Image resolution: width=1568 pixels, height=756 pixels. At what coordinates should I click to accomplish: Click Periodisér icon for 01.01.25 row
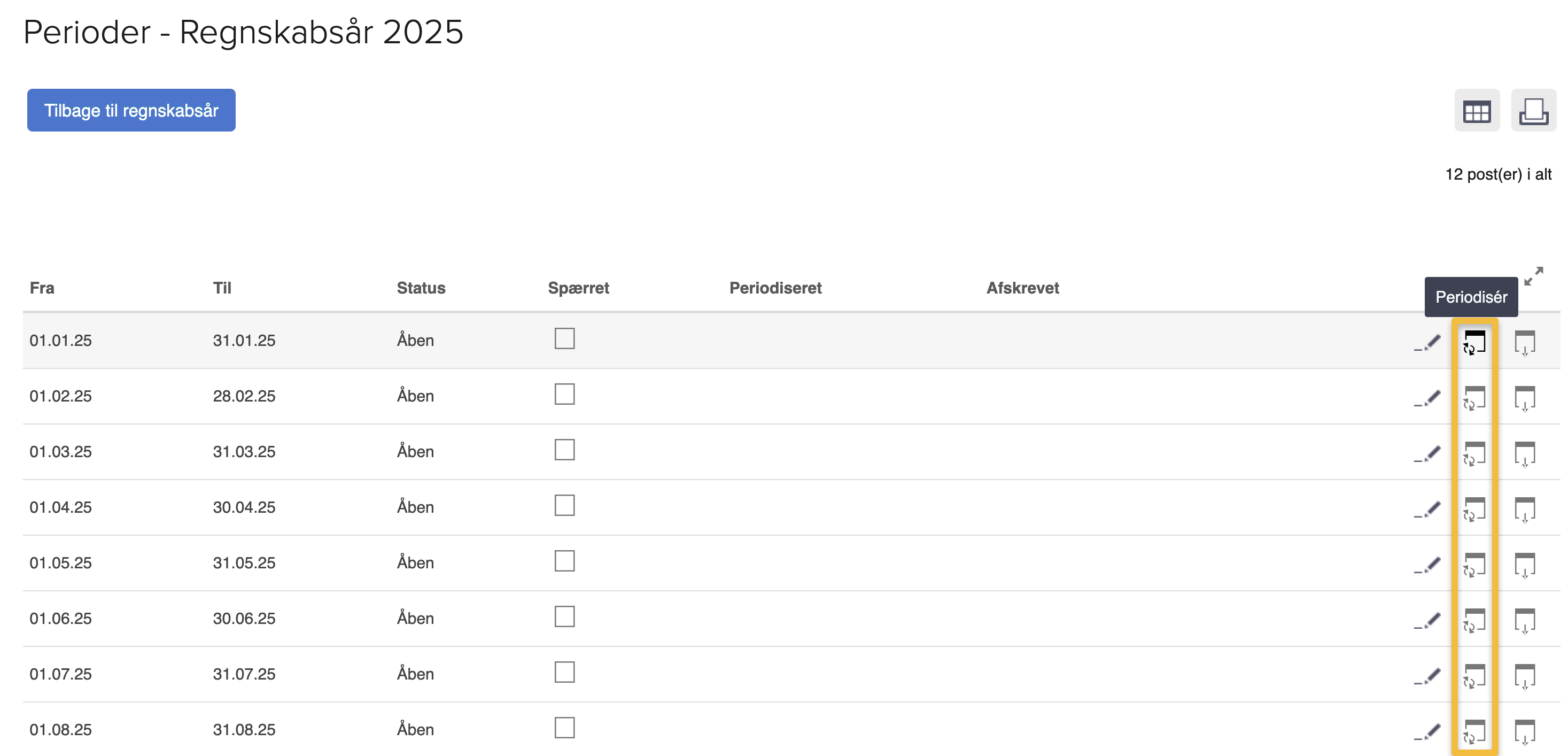[x=1474, y=343]
